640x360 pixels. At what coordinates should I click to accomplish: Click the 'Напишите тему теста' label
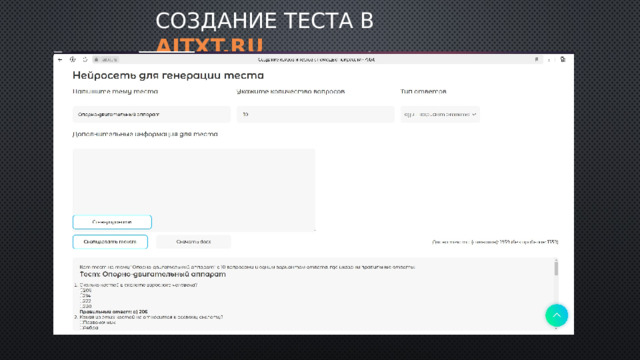tap(115, 91)
